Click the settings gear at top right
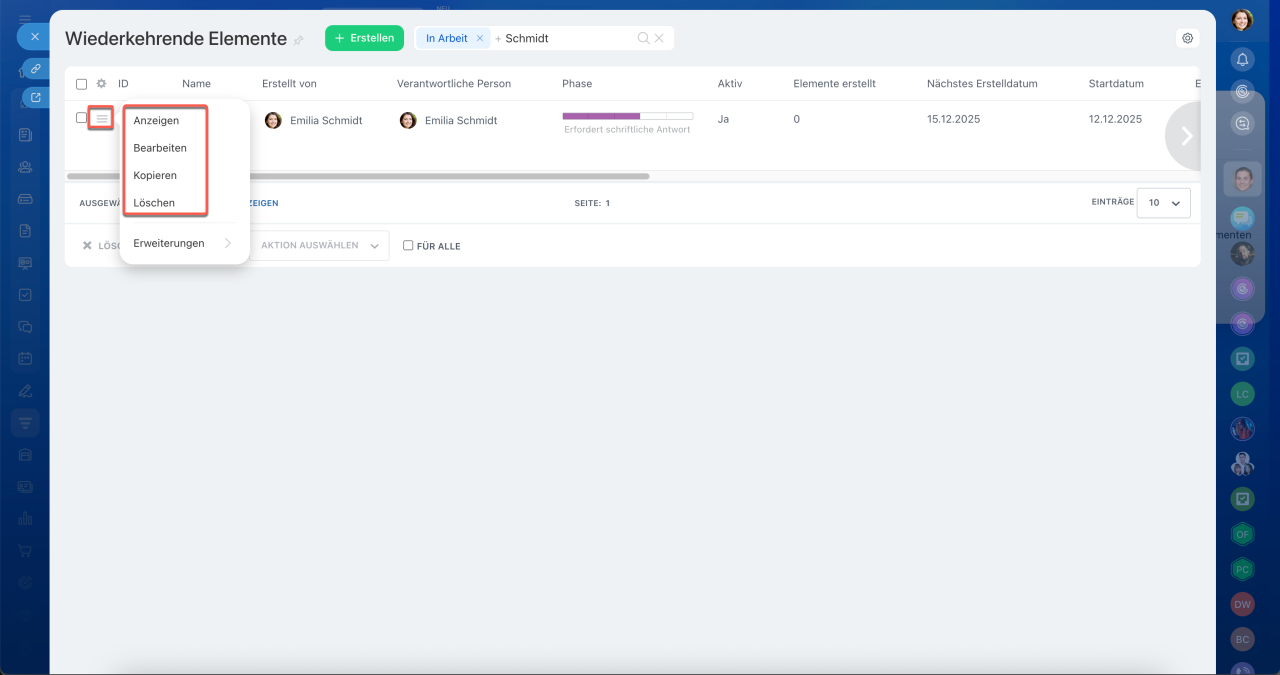 pyautogui.click(x=1187, y=38)
